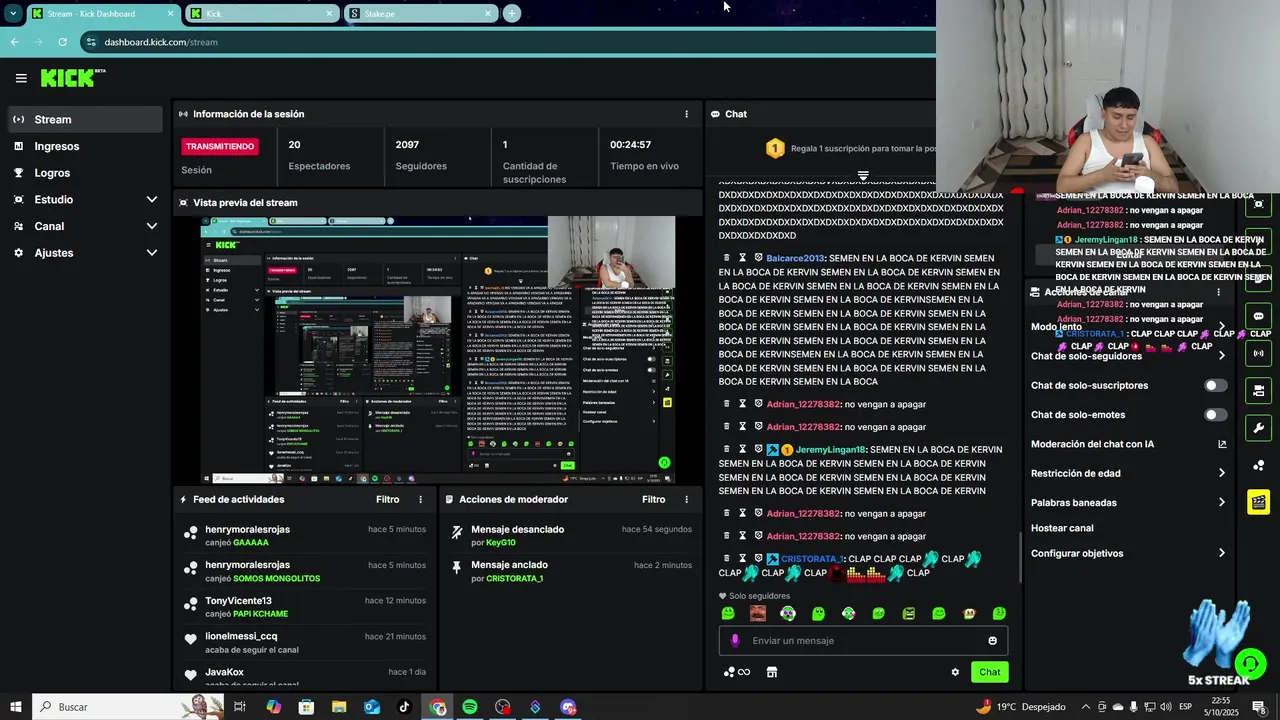Click username CRISTORATA_1 in chat
Screen dimensions: 1280x720
[x=812, y=559]
